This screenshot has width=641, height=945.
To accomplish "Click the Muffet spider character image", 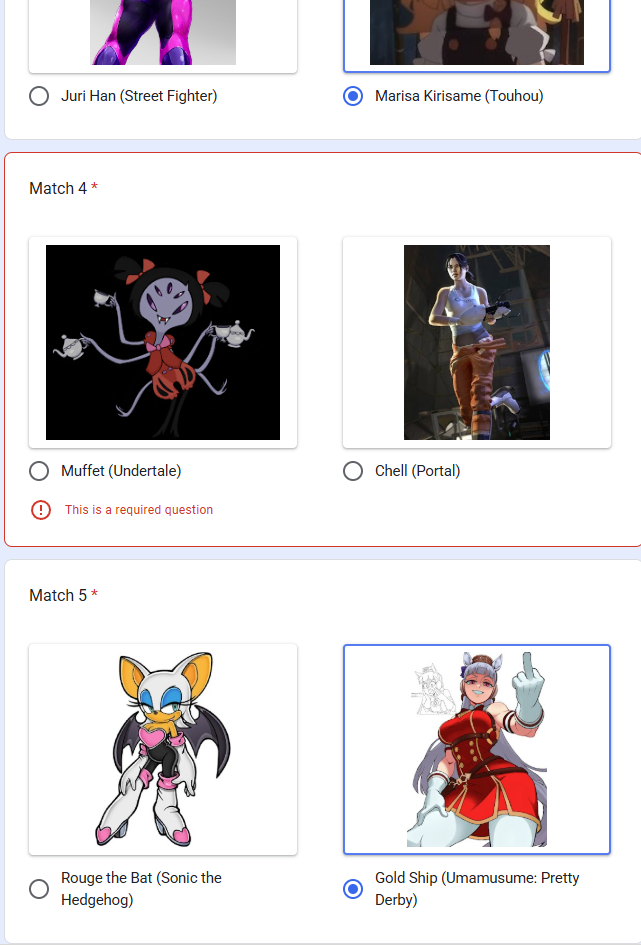I will 163,342.
